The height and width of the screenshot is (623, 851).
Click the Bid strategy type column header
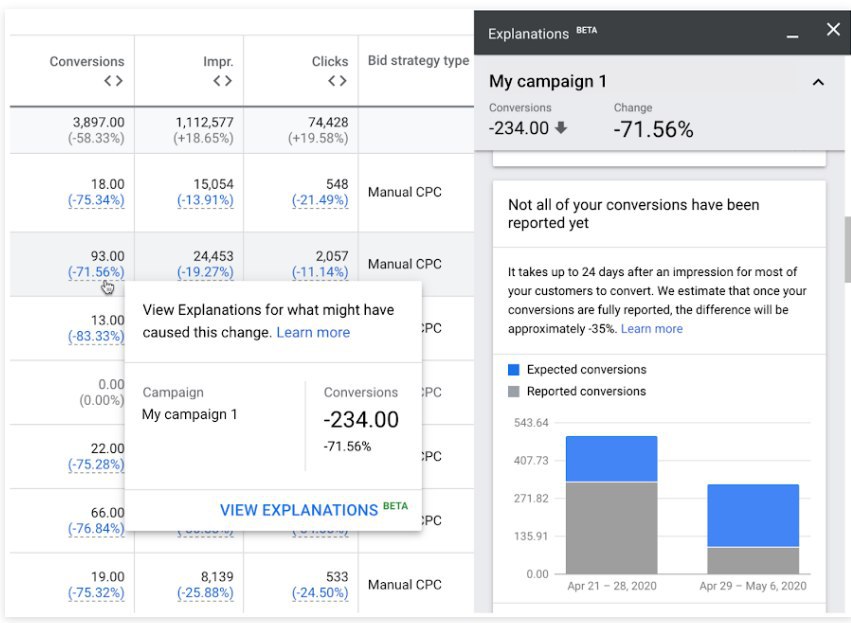(x=418, y=61)
